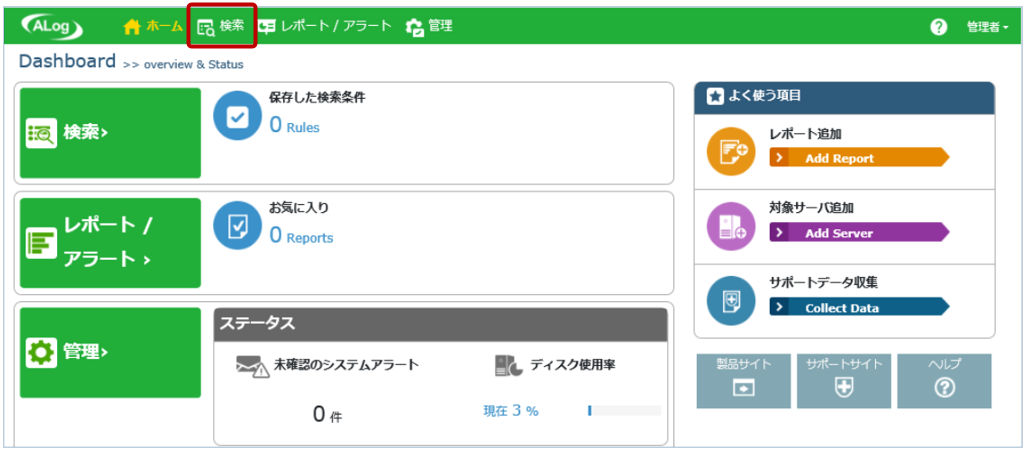This screenshot has width=1026, height=452.
Task: Open the 管理 menu in navigation bar
Action: click(430, 26)
